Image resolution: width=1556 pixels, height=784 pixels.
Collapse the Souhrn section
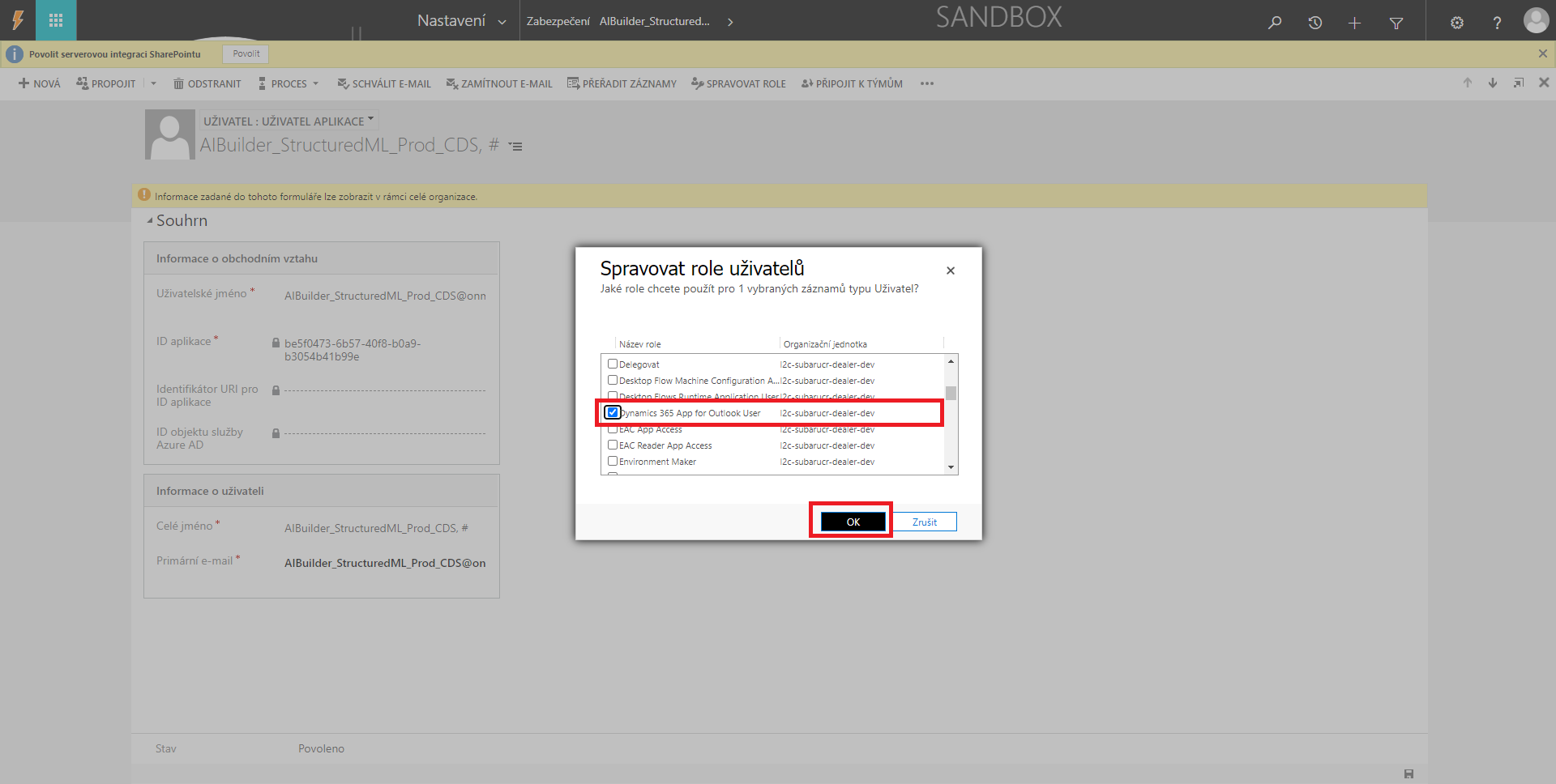(150, 220)
